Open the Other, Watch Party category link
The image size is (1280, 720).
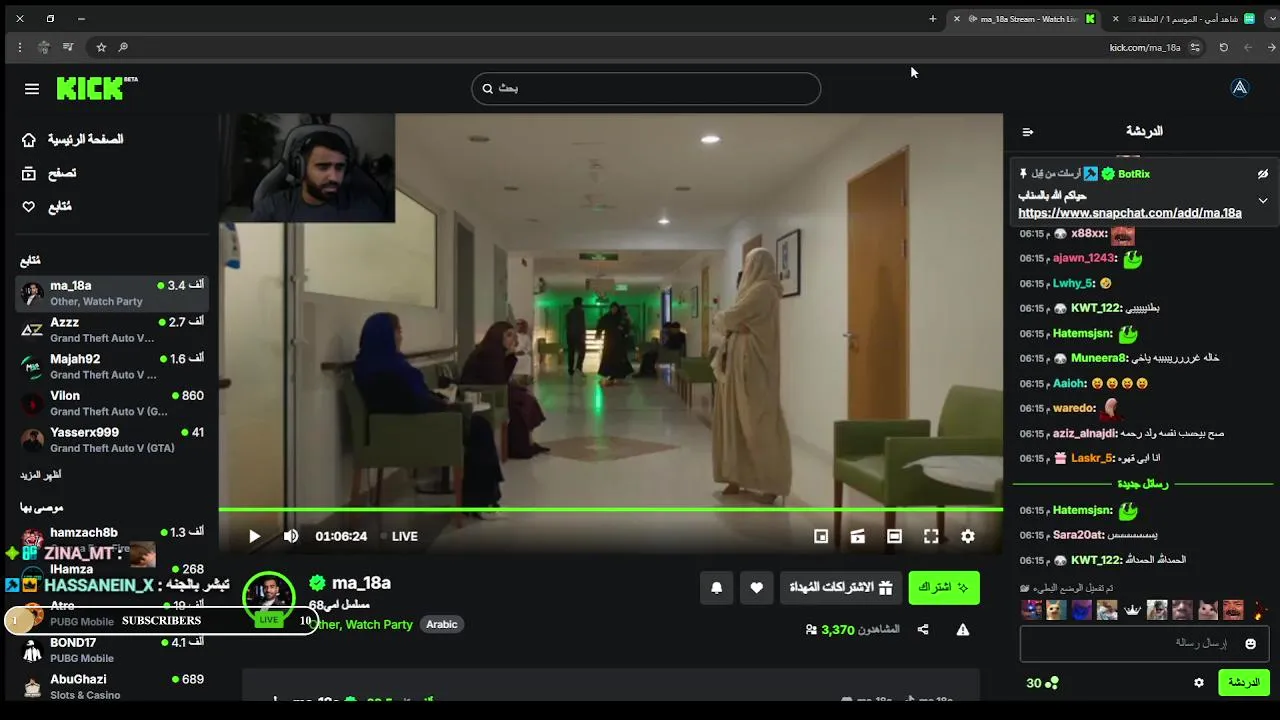(x=361, y=624)
